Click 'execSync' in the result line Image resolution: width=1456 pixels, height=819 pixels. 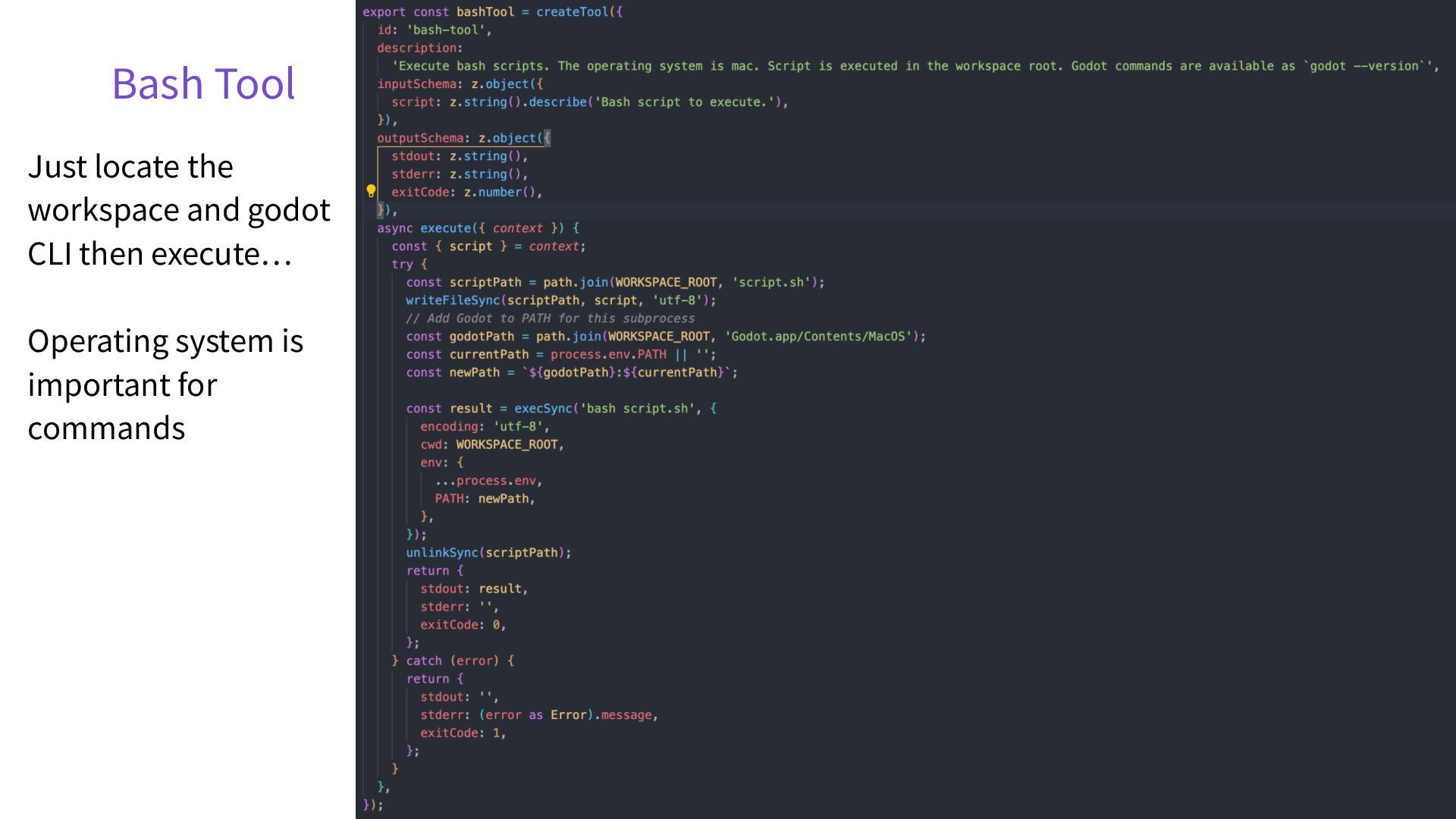(543, 409)
